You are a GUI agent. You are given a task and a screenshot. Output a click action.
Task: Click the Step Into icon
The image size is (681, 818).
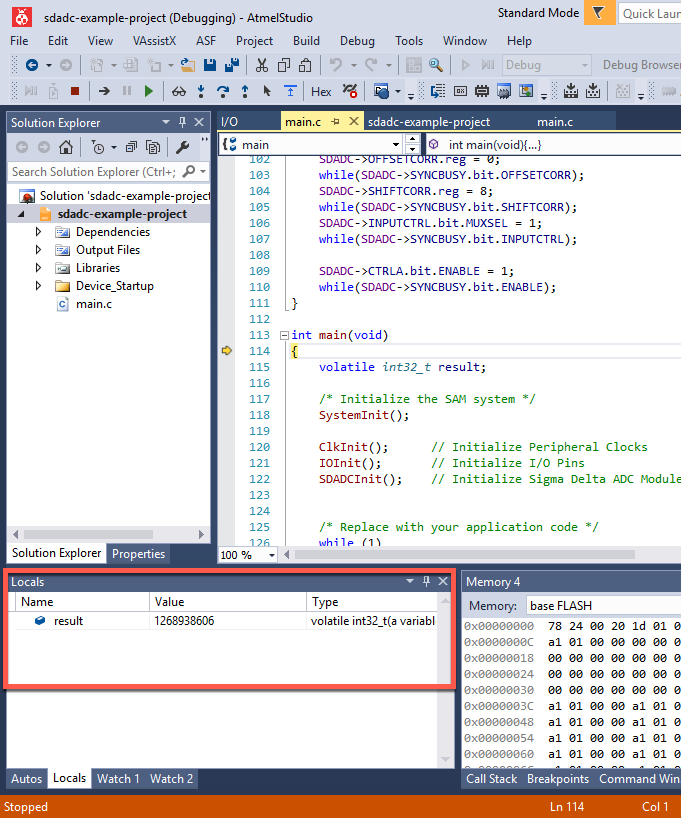[x=201, y=92]
